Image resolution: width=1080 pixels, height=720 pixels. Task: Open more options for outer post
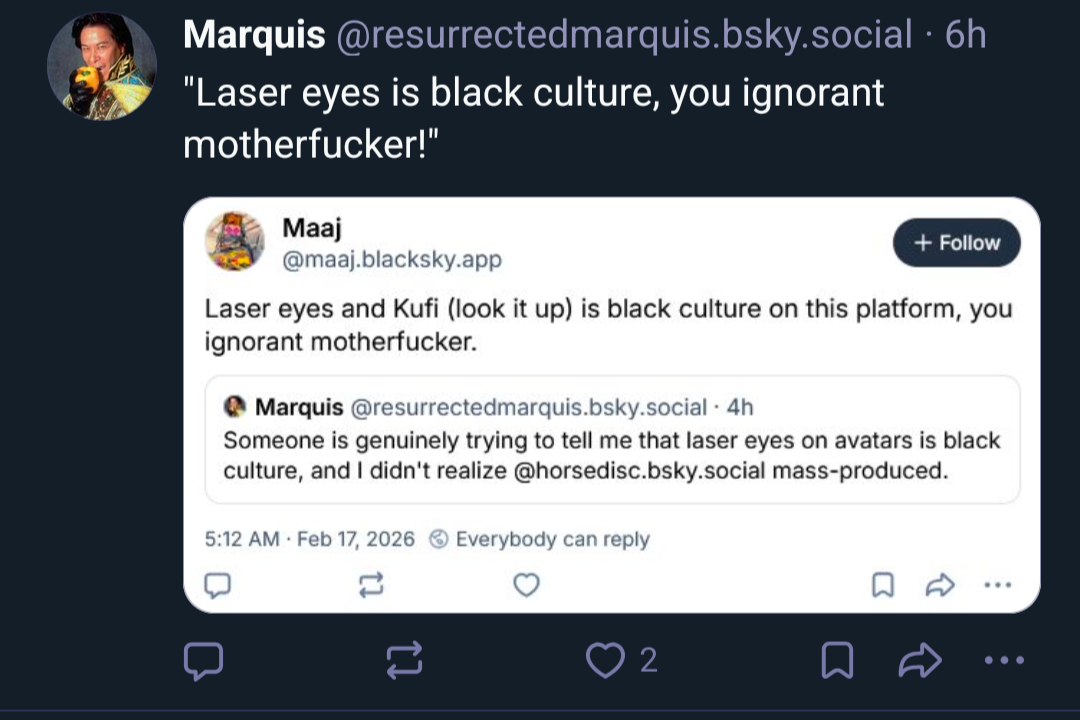coord(1004,660)
